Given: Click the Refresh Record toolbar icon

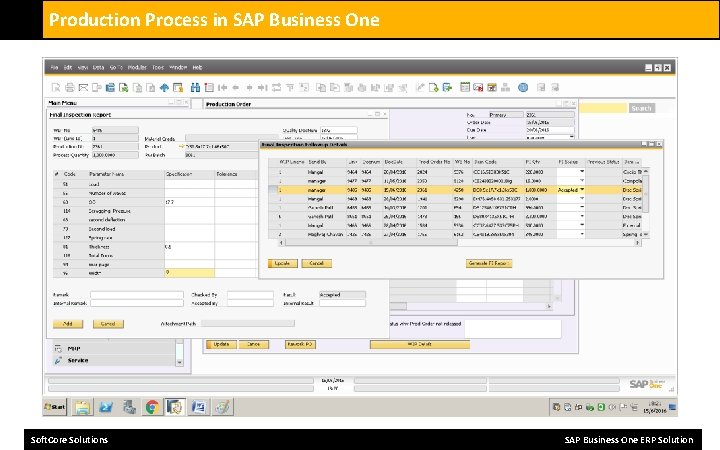Looking at the screenshot, I should (276, 87).
